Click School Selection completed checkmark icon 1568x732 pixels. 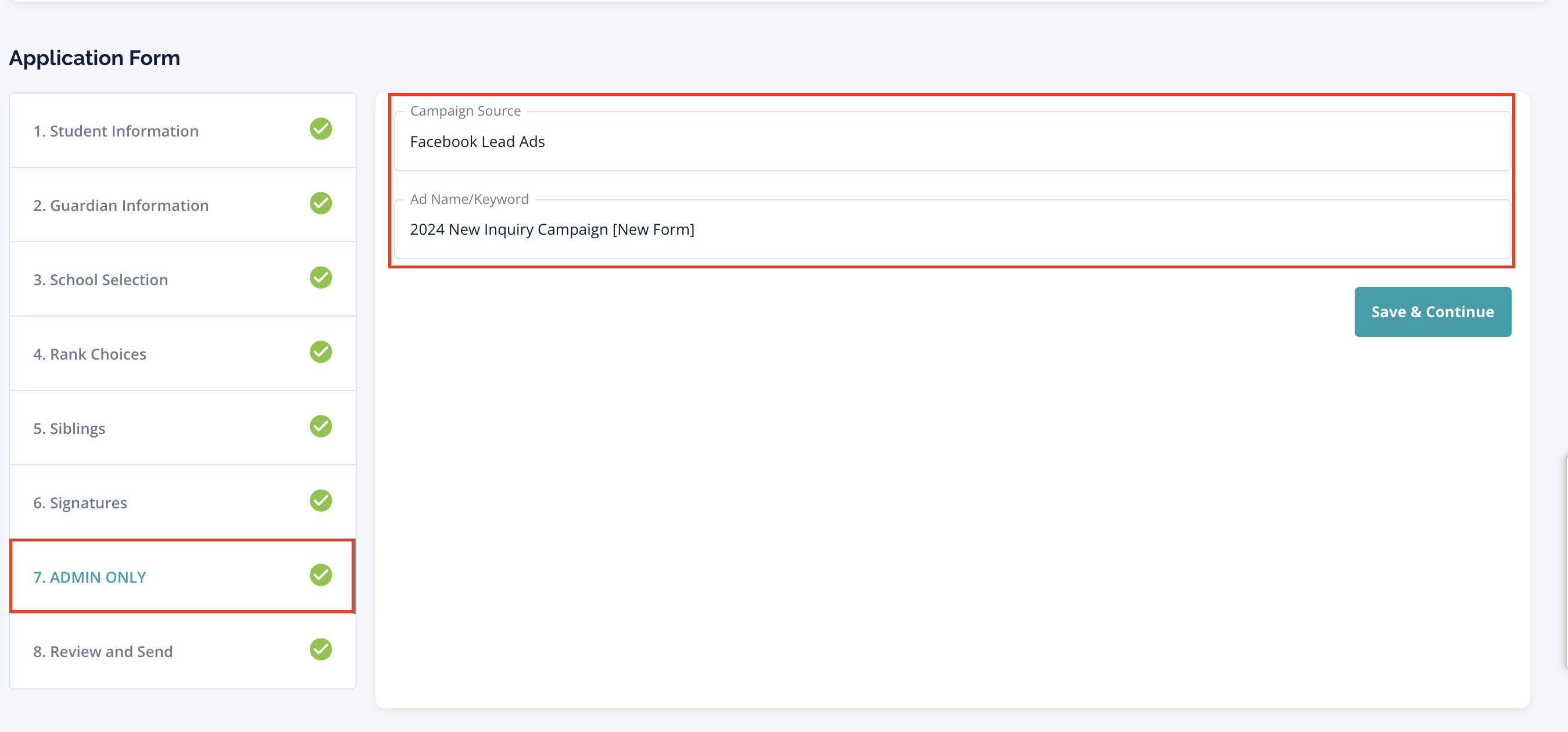(x=321, y=278)
